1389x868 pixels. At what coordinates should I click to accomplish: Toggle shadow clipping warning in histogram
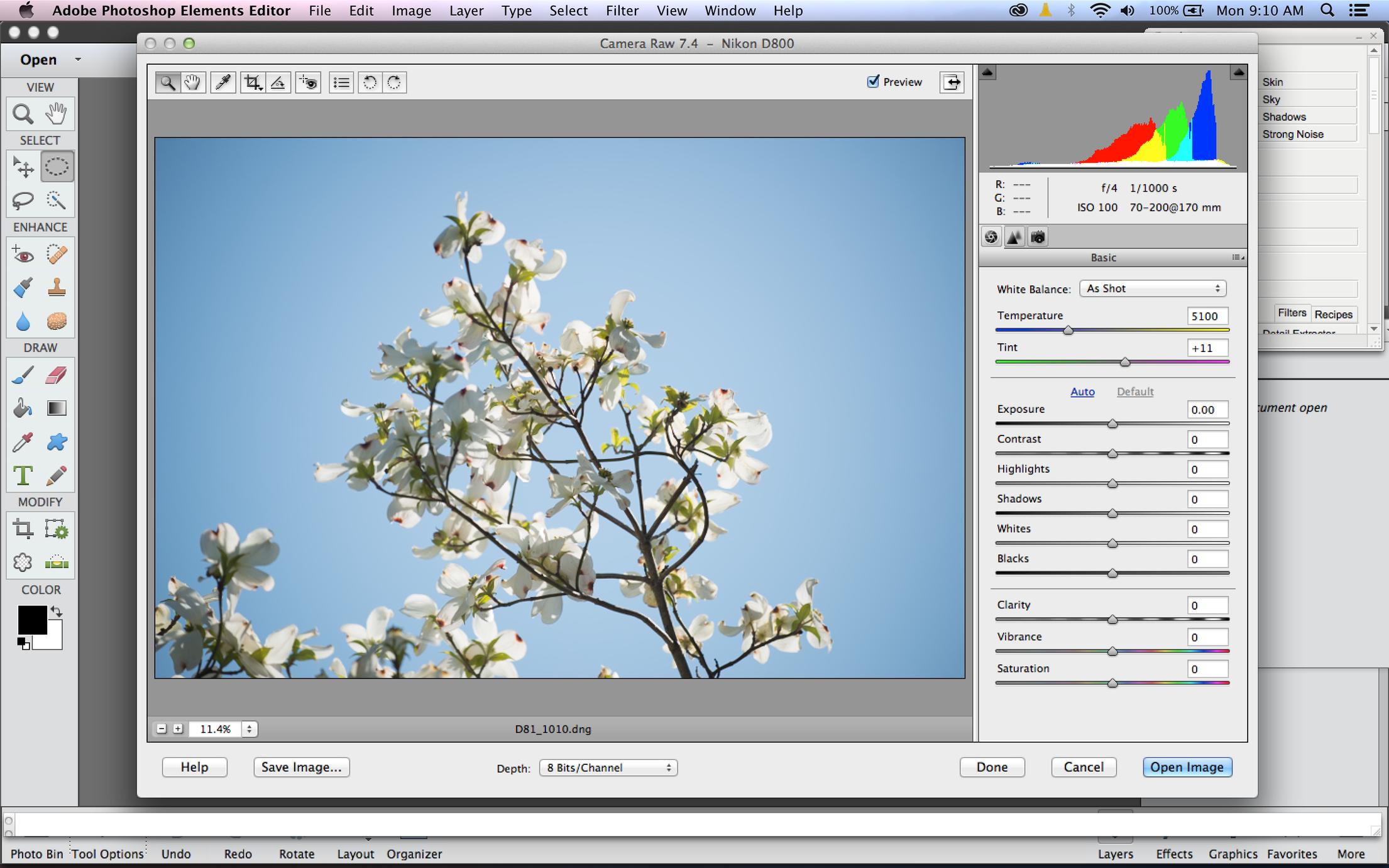pos(988,73)
